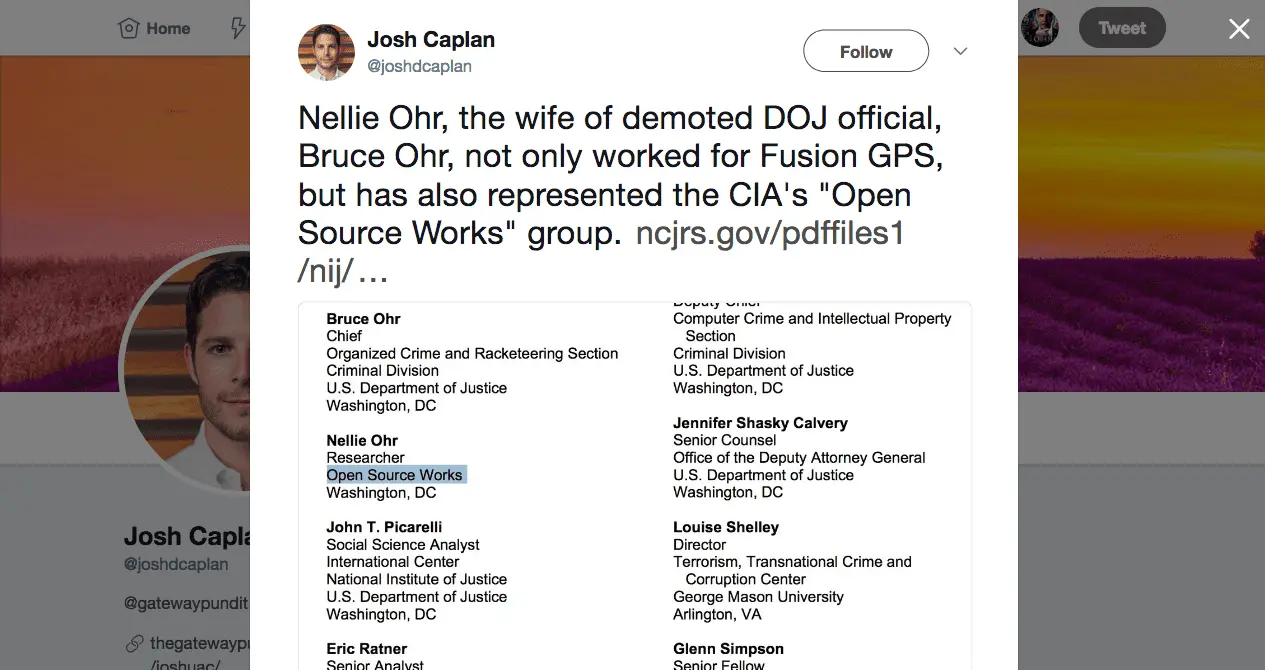This screenshot has height=670, width=1265.
Task: Click highlighted Open Source Works text
Action: (395, 475)
